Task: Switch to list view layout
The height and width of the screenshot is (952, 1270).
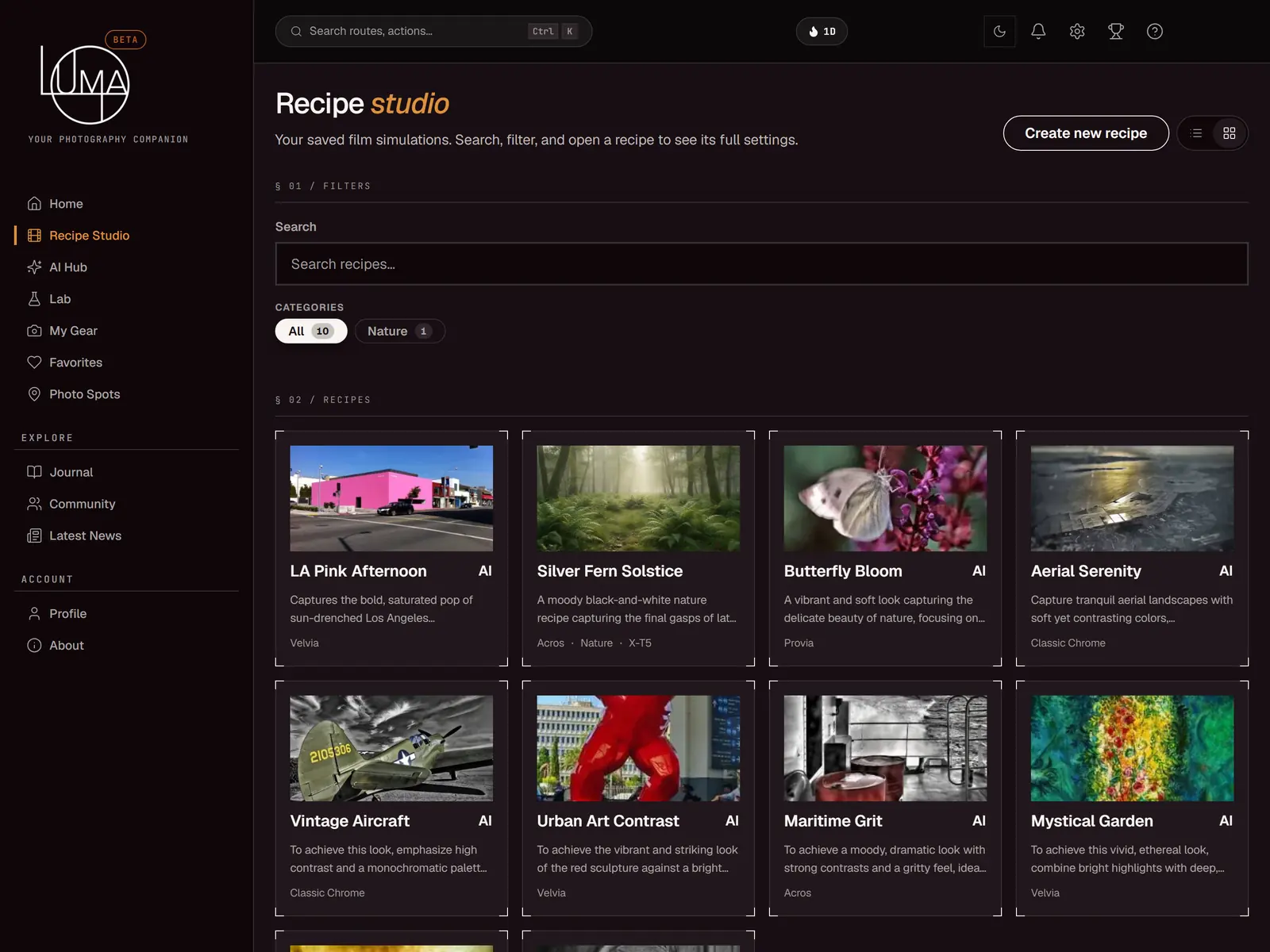Action: (x=1196, y=133)
